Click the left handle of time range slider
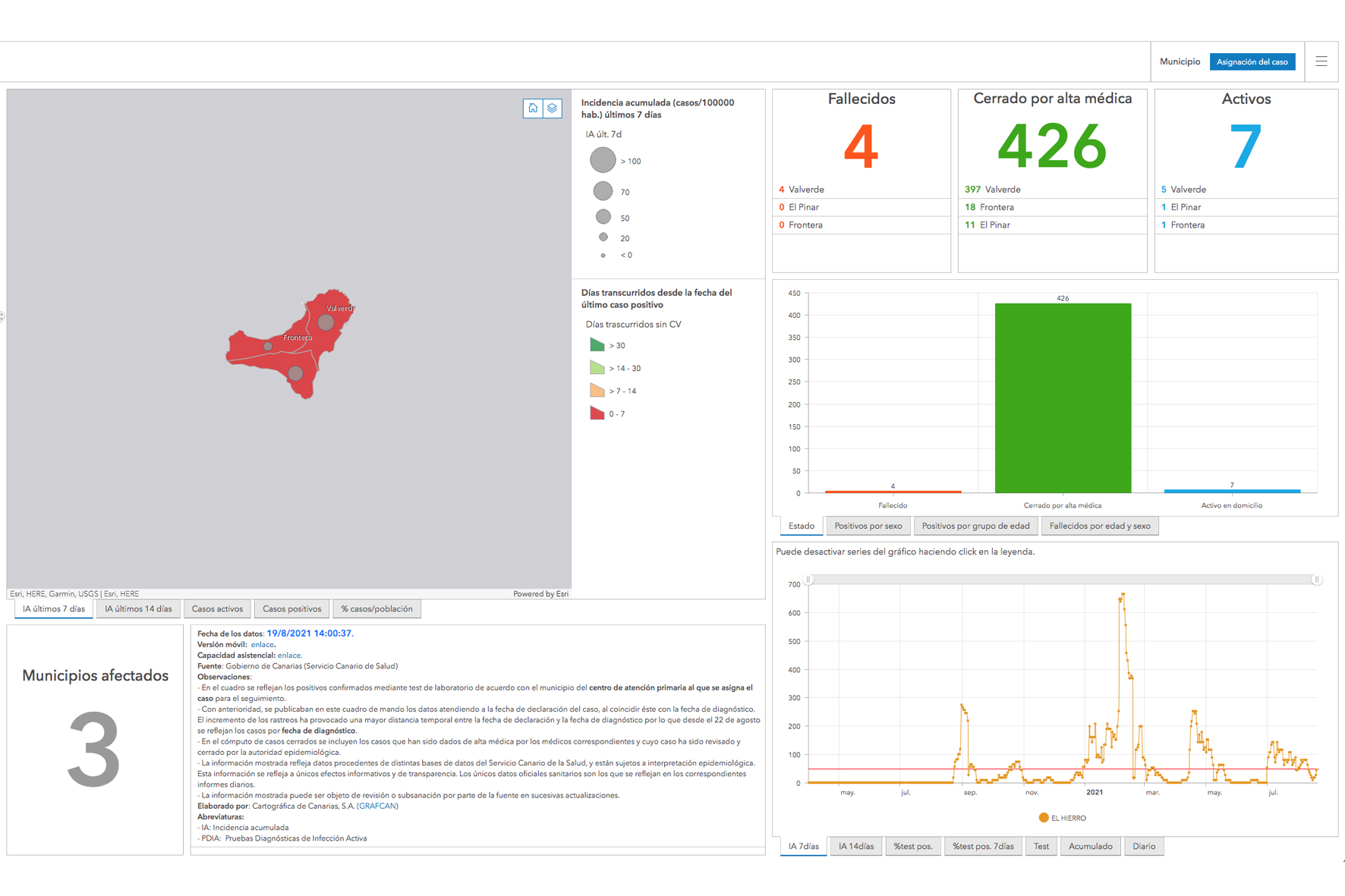The width and height of the screenshot is (1345, 896). click(809, 580)
